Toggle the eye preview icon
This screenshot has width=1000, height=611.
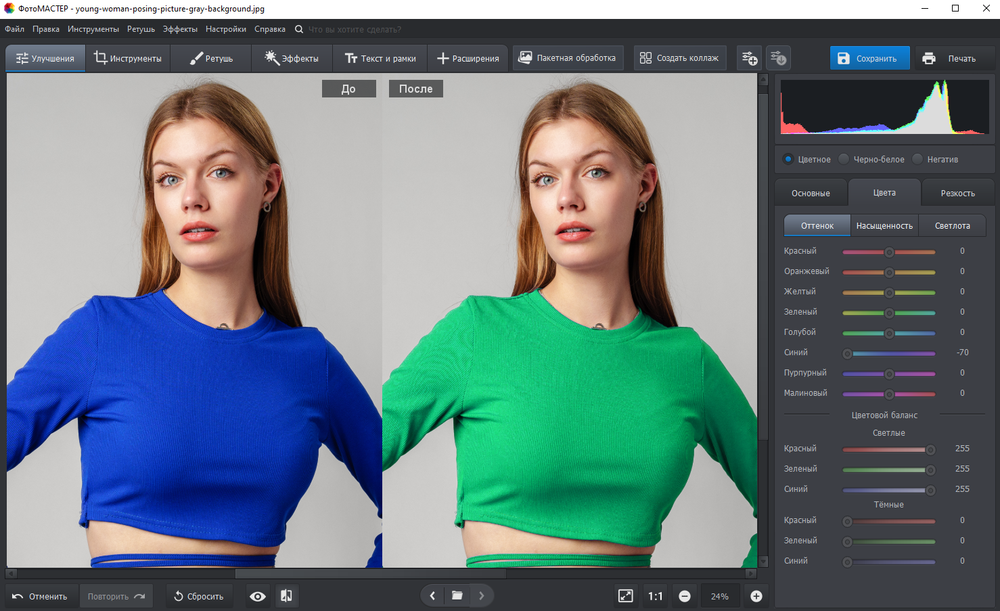pyautogui.click(x=258, y=596)
